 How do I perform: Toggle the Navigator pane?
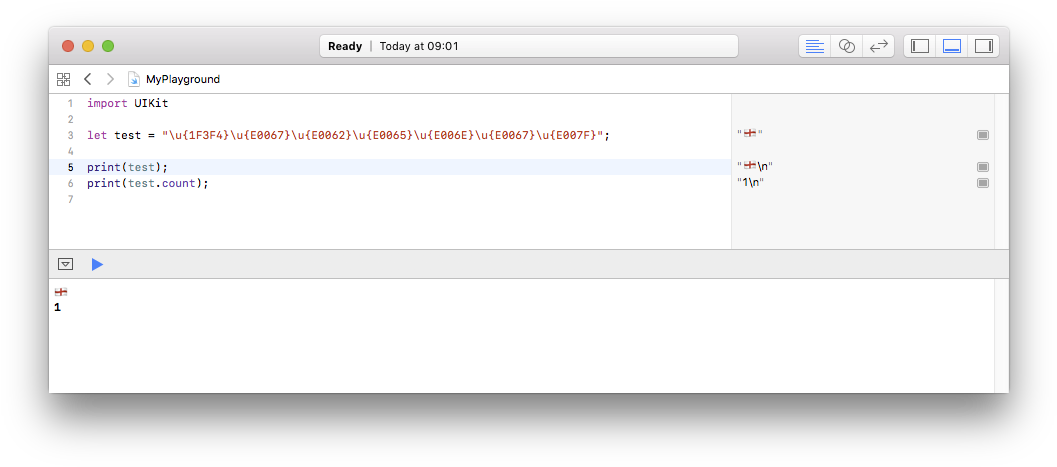tap(919, 46)
